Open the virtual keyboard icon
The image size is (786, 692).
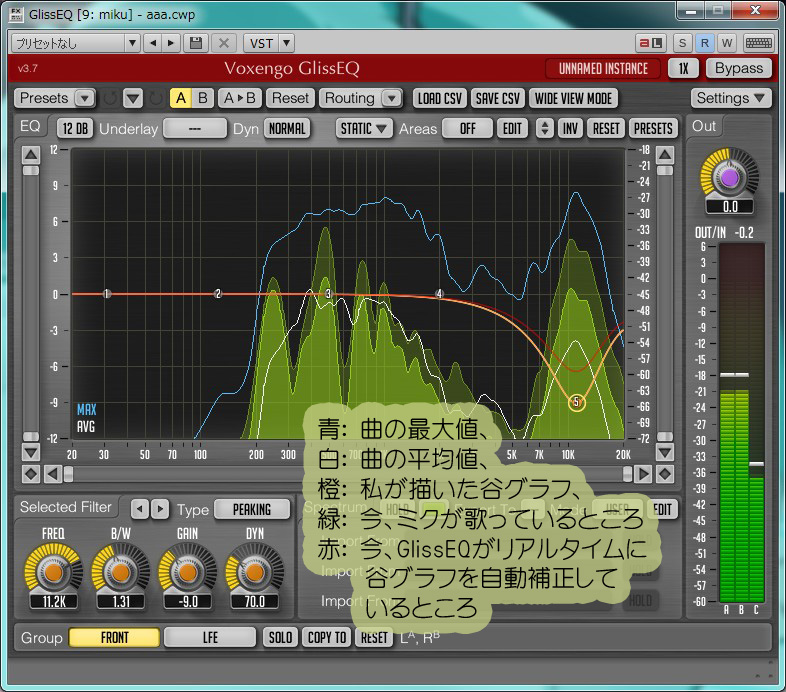pyautogui.click(x=758, y=43)
